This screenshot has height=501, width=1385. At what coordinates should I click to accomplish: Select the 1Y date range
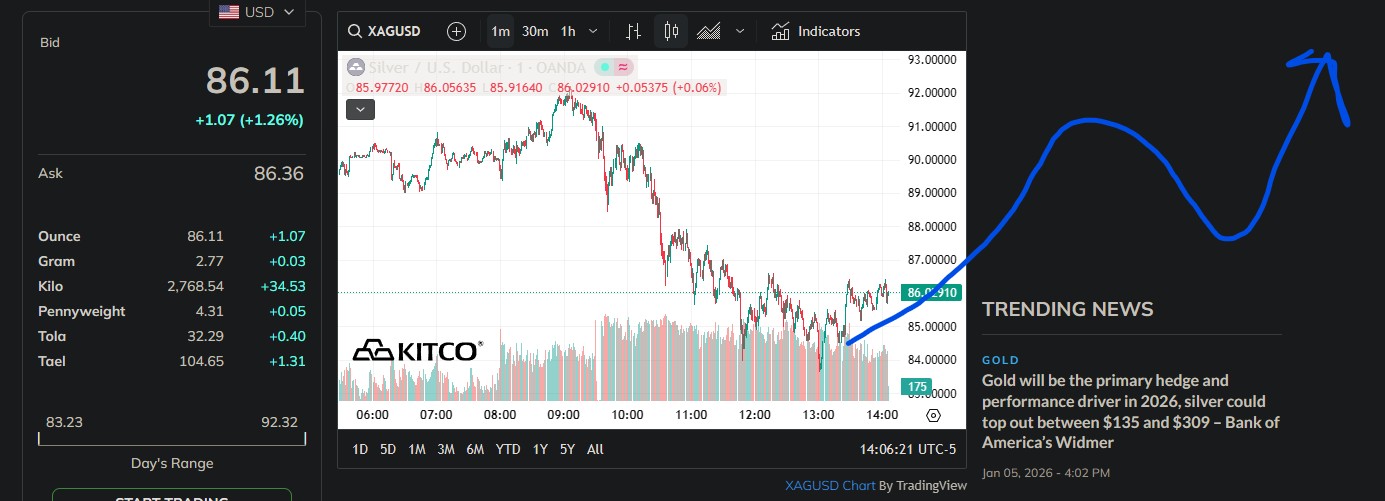pyautogui.click(x=540, y=449)
